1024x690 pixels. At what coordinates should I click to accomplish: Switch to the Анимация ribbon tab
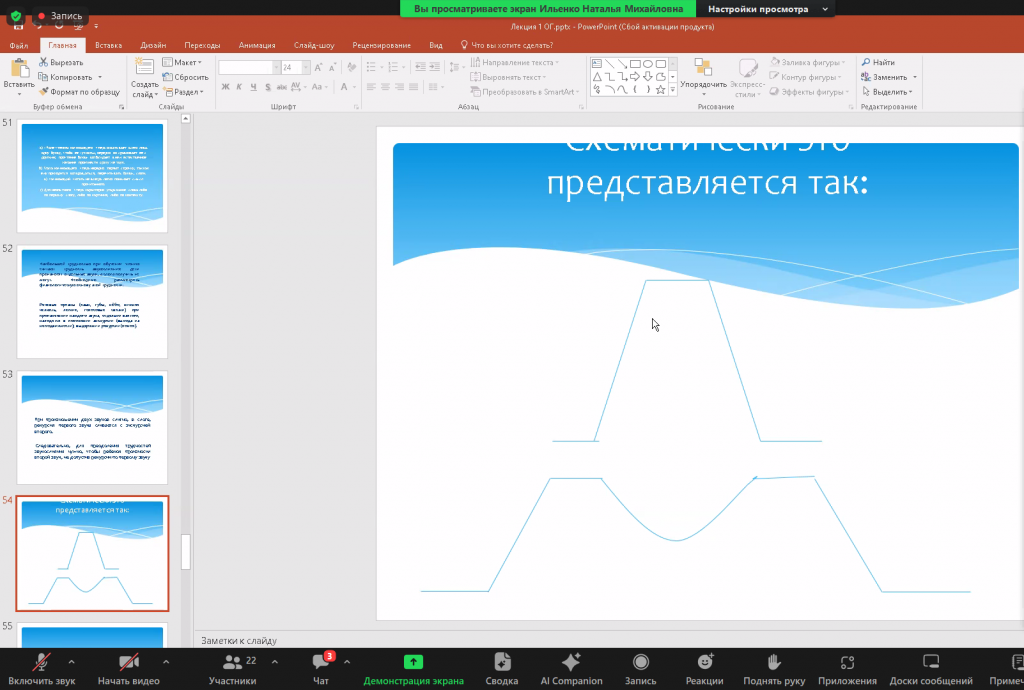(257, 45)
